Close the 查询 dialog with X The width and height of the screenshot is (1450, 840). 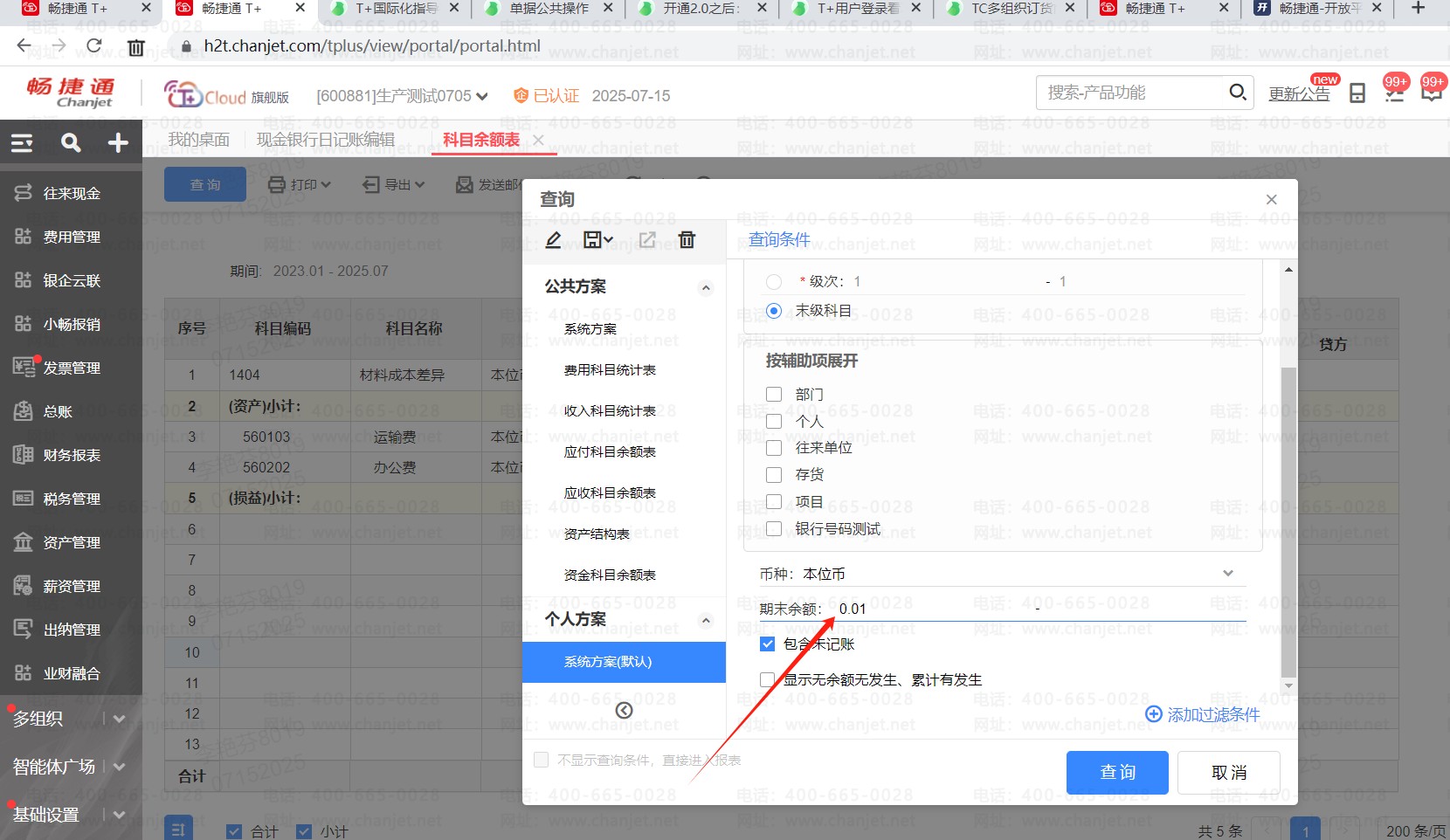pyautogui.click(x=1272, y=199)
